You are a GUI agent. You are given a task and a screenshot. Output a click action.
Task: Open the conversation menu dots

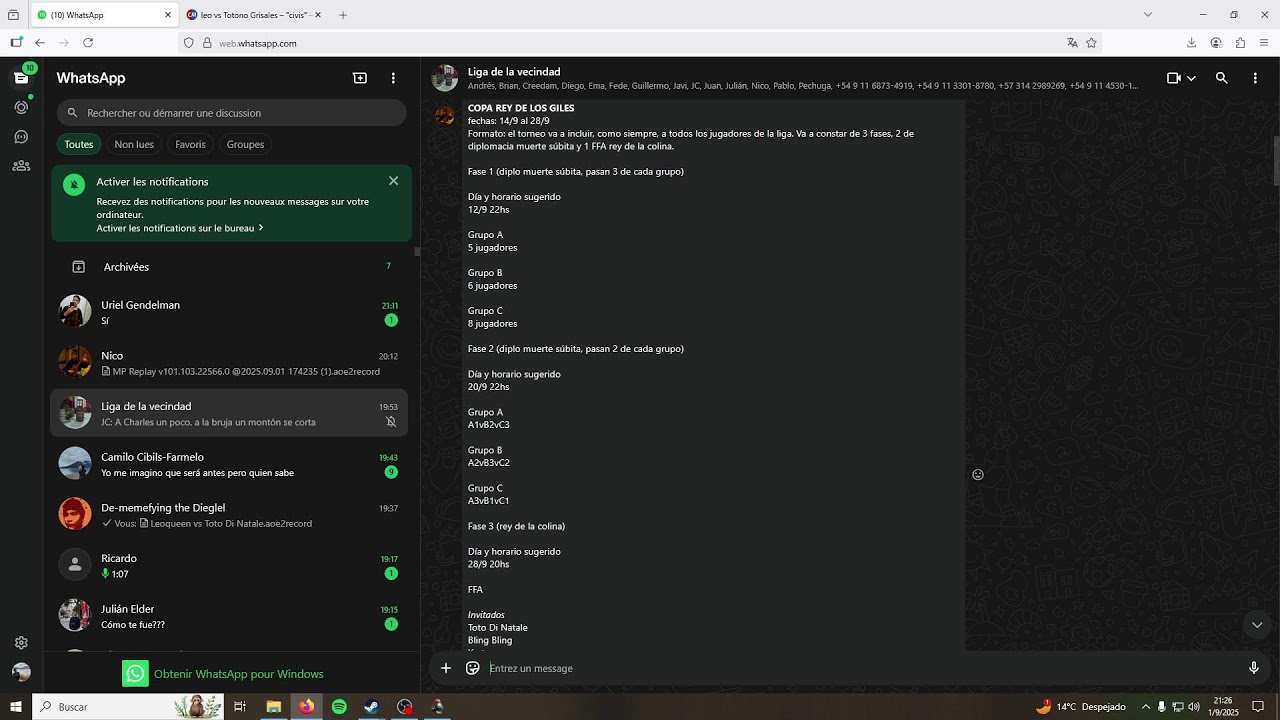click(1255, 78)
